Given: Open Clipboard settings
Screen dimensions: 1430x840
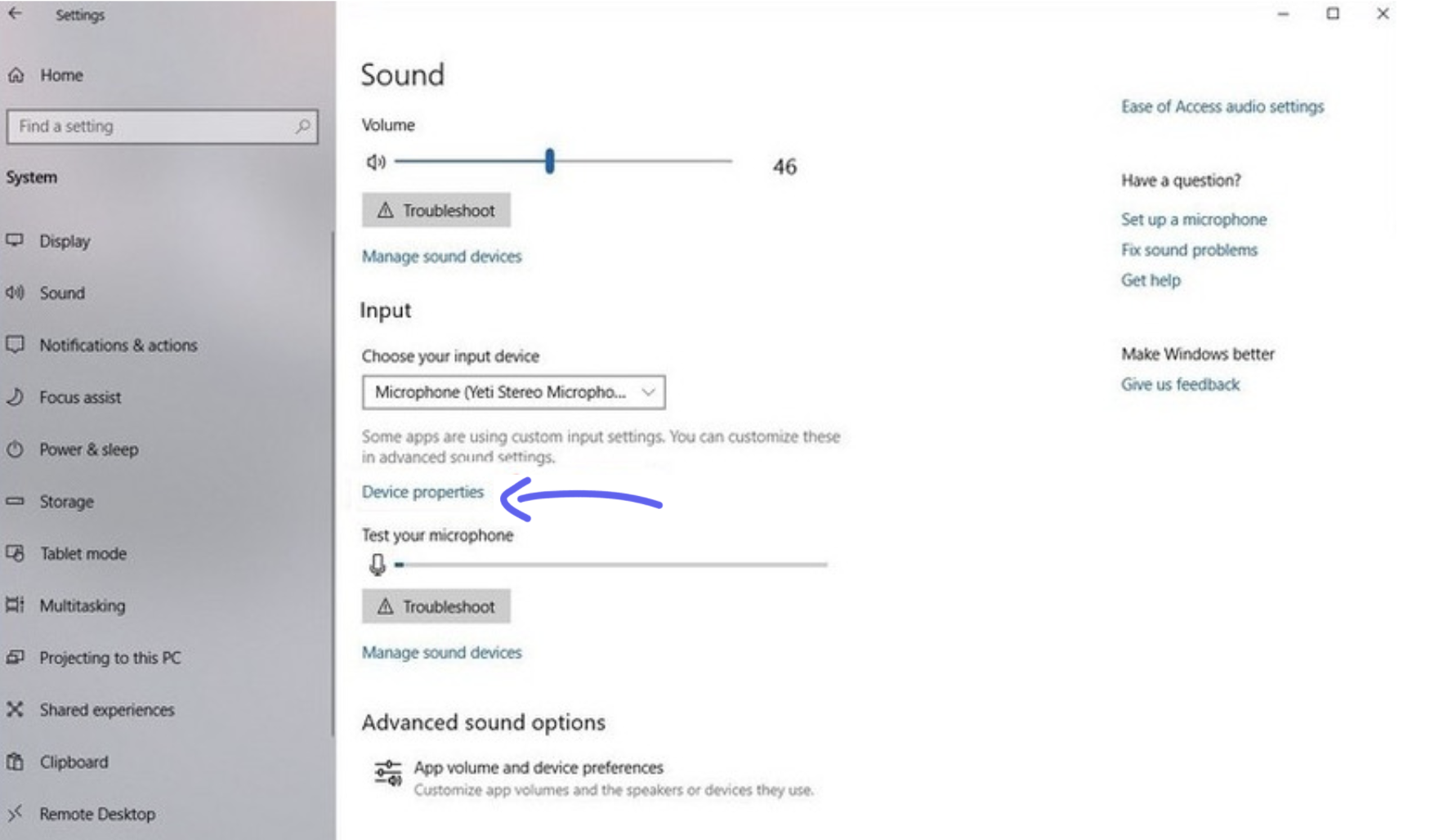Looking at the screenshot, I should (73, 762).
